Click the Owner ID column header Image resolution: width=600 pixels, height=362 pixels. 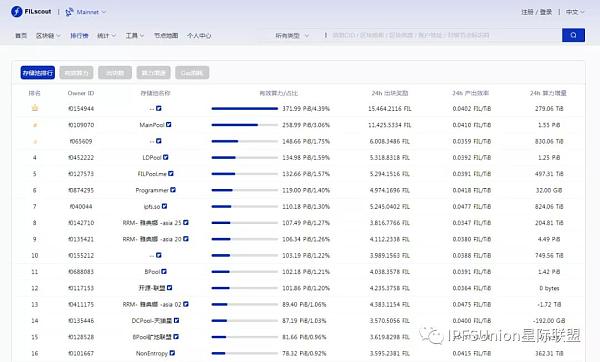point(81,93)
